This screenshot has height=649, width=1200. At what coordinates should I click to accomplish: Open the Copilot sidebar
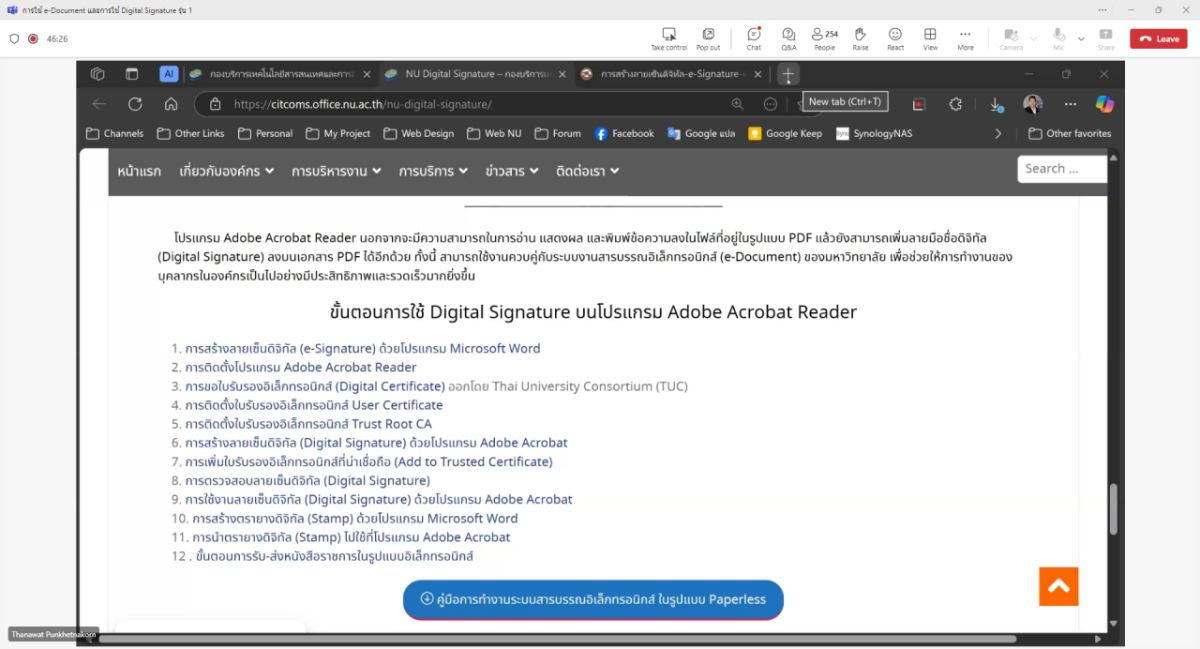1104,104
